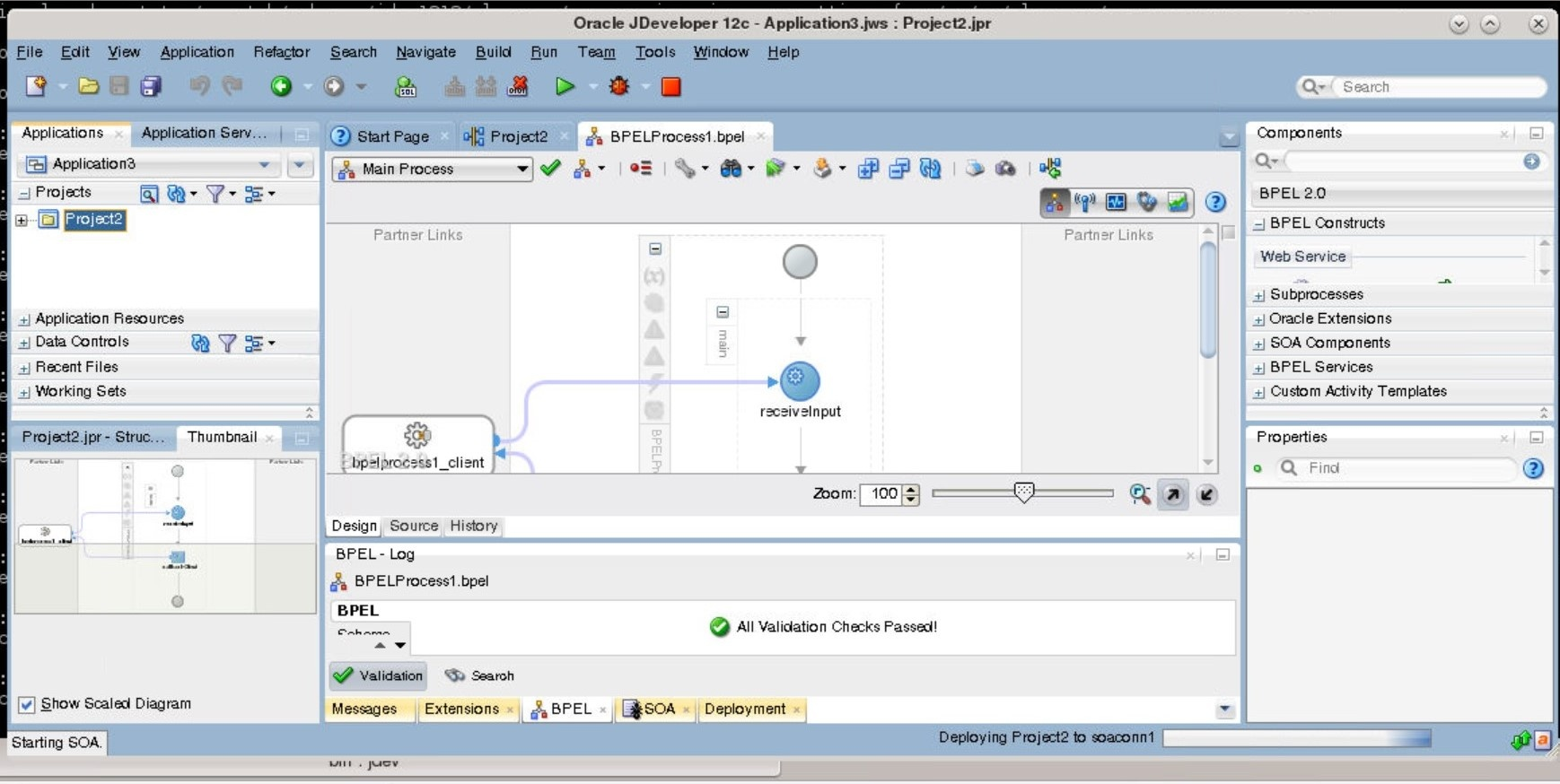
Task: Open the Tools menu
Action: (x=655, y=52)
